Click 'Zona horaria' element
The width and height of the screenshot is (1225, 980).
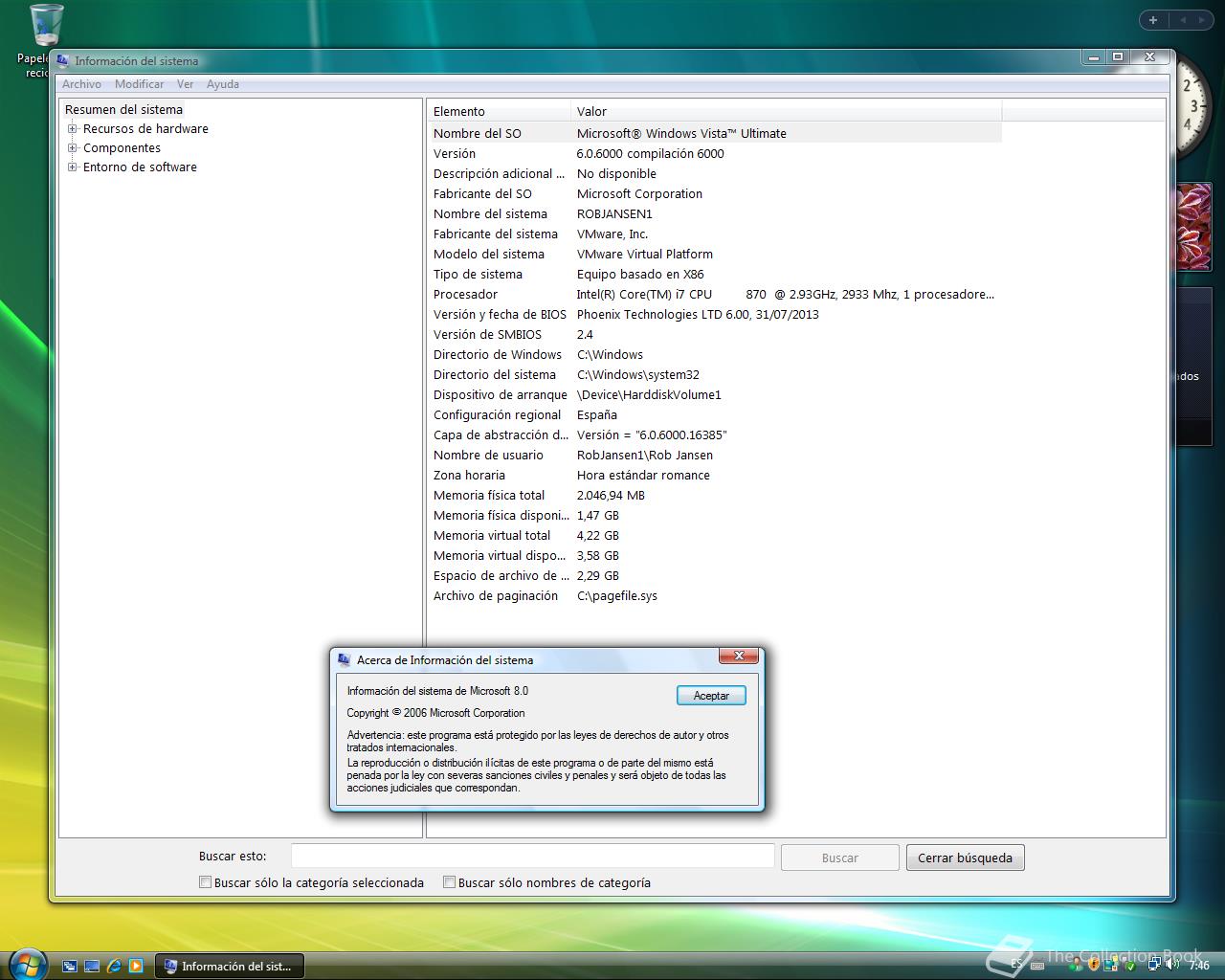tap(469, 475)
